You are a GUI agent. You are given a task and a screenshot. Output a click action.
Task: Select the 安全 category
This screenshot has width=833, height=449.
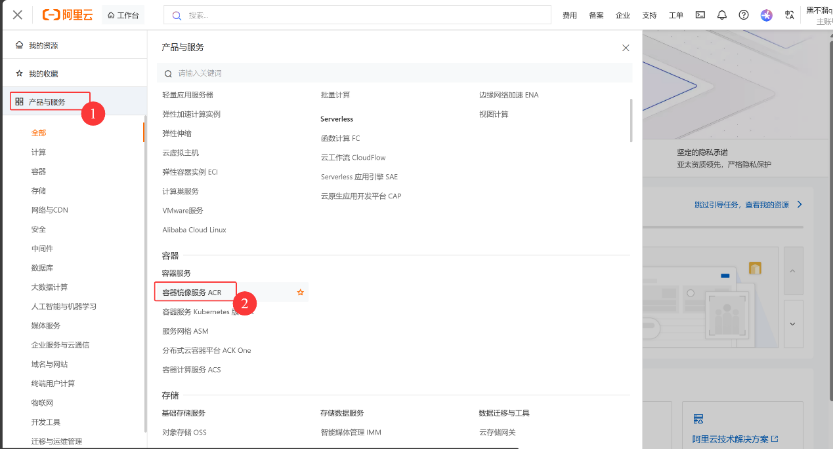pyautogui.click(x=39, y=230)
